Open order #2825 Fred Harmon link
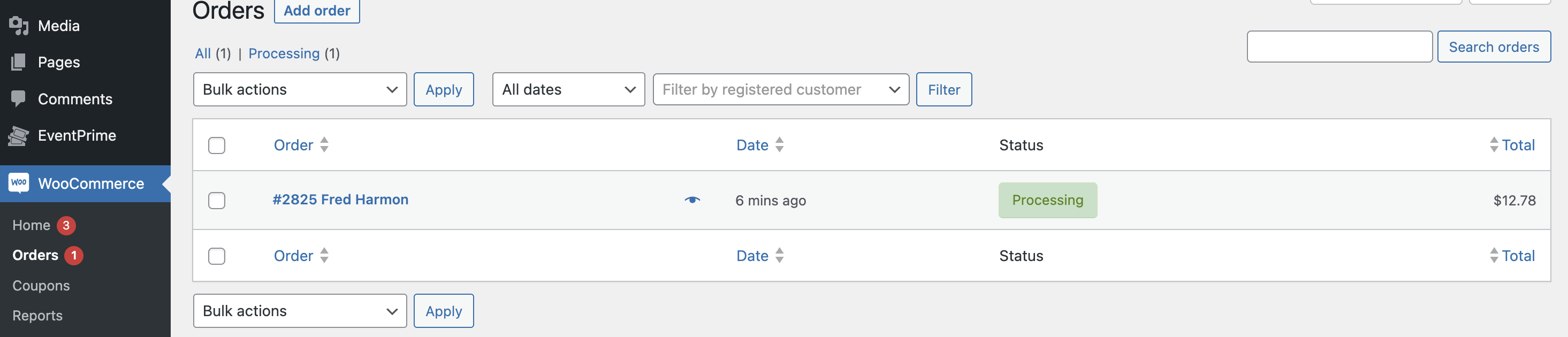 (340, 200)
